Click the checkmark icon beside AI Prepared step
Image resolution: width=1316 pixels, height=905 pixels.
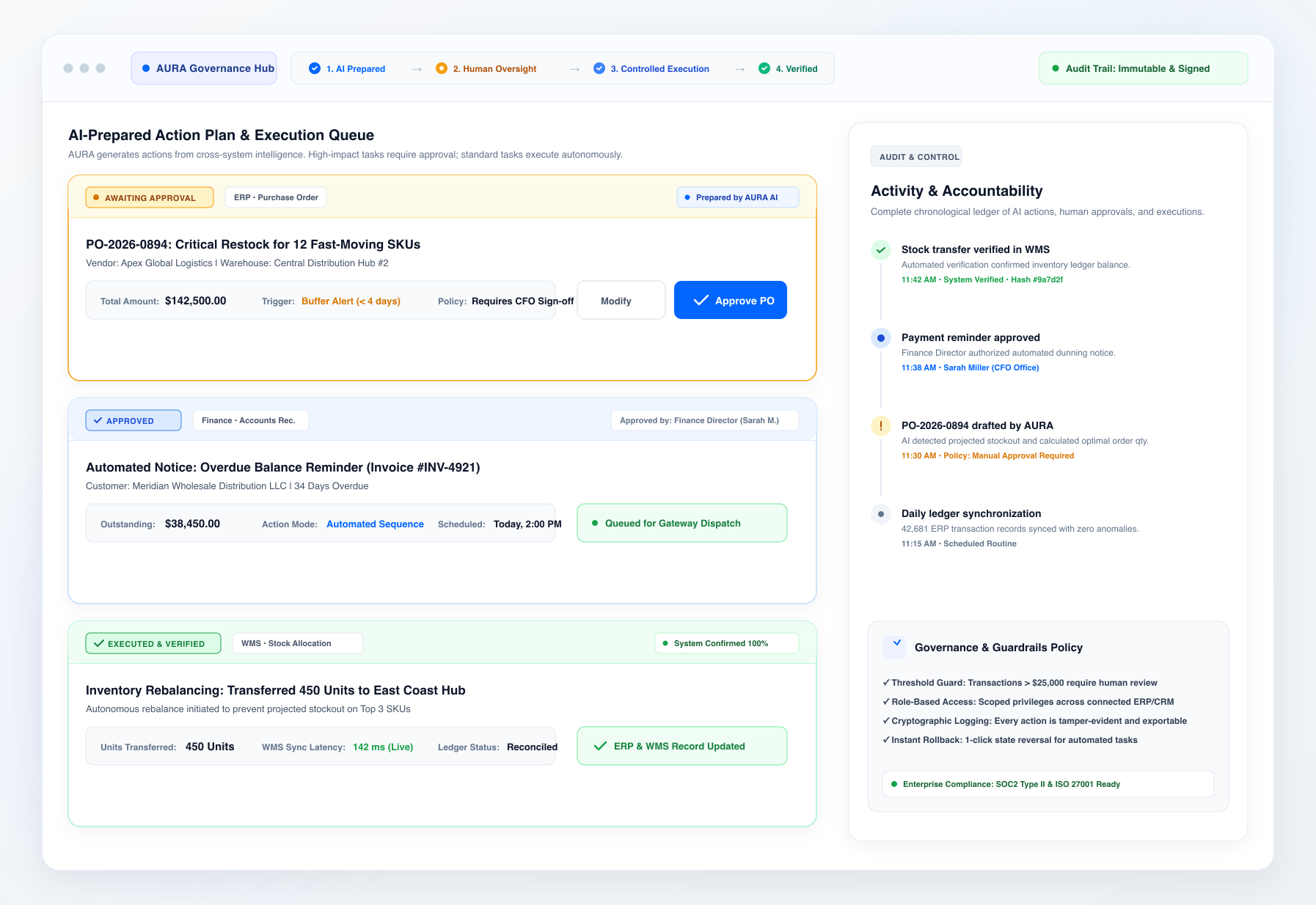315,68
